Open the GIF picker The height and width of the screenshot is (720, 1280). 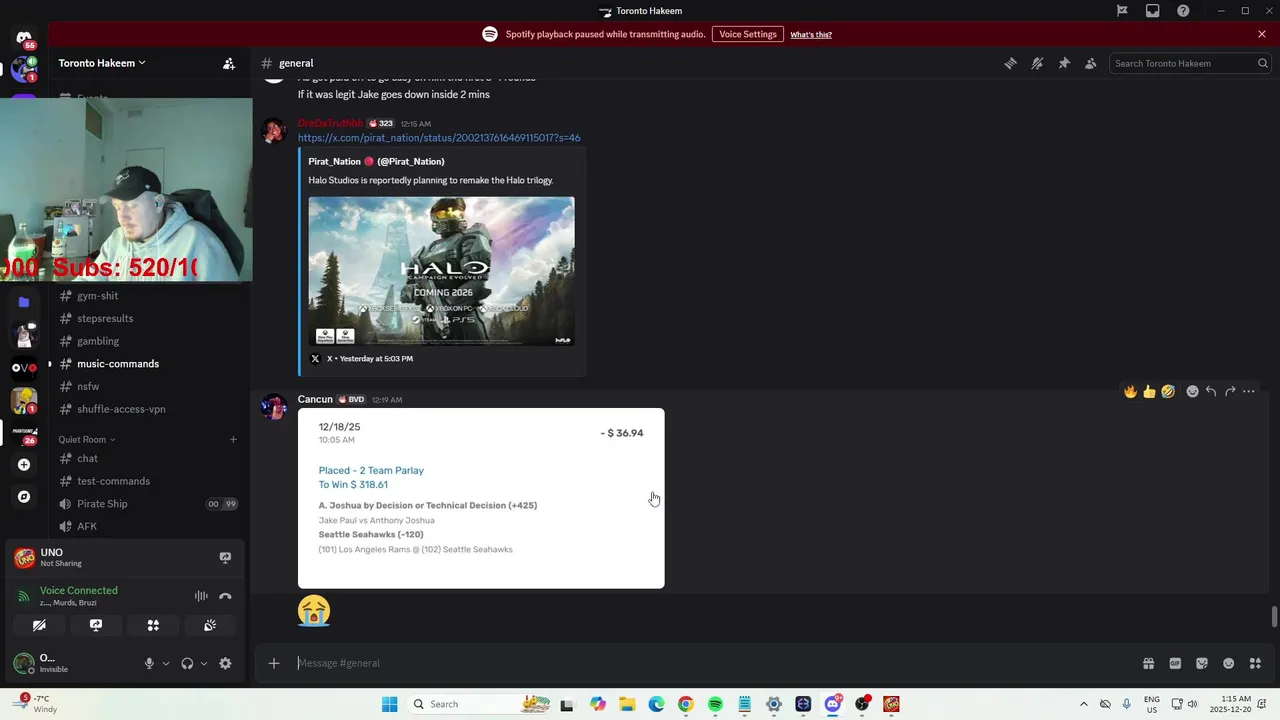(1175, 663)
